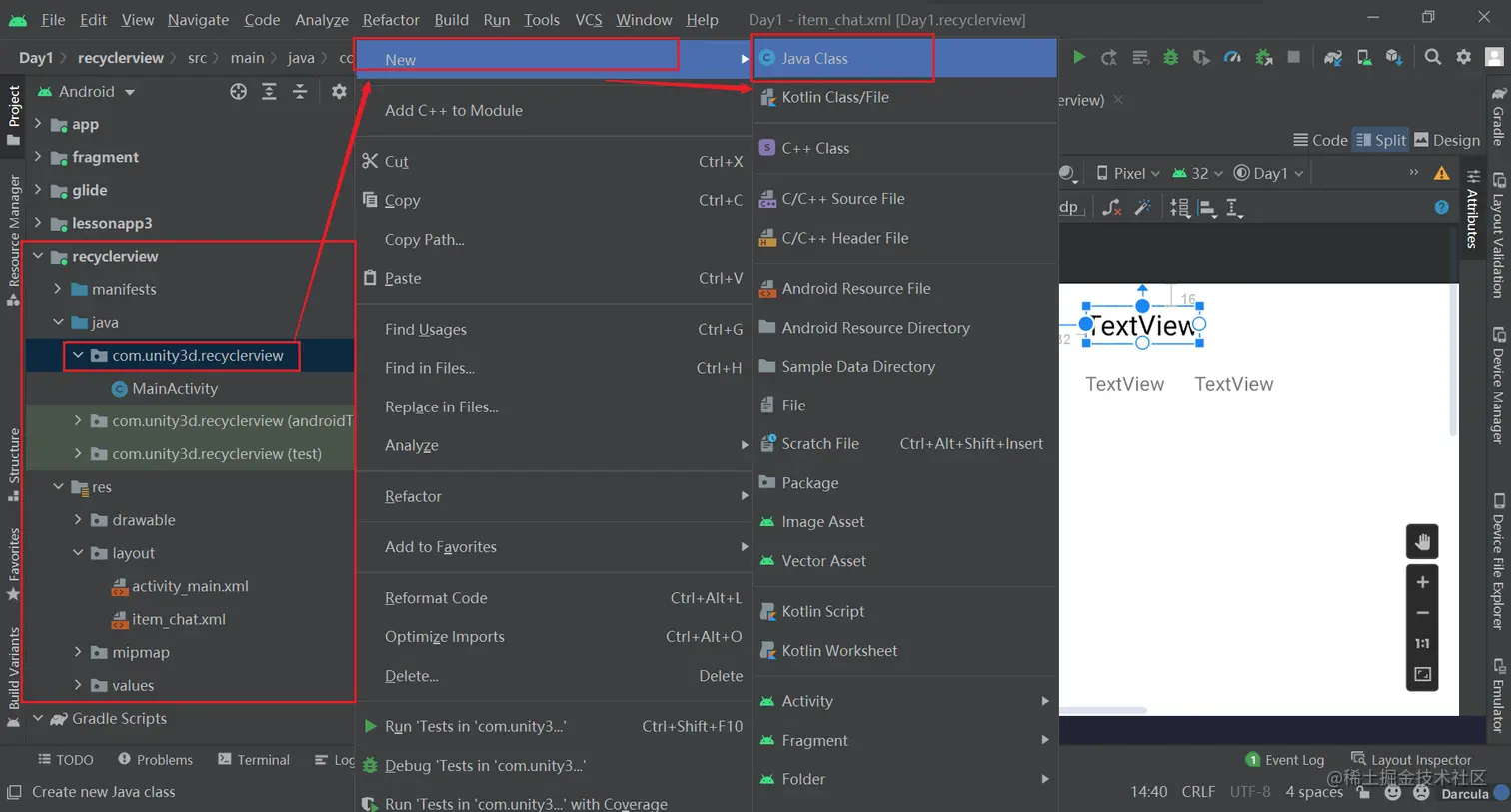The width and height of the screenshot is (1511, 812).
Task: Choose Kotlin Class/File from submenu
Action: (x=904, y=97)
